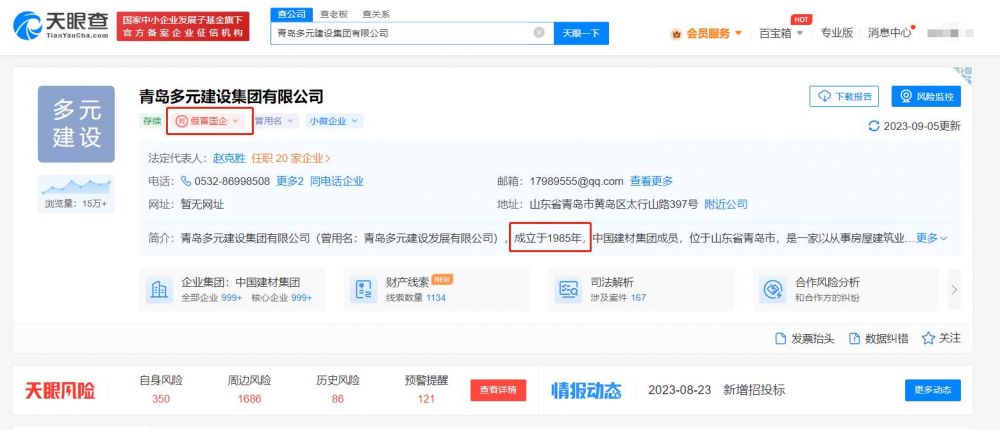Open the 涉及案件 167 count
The height and width of the screenshot is (430, 1000).
[618, 298]
